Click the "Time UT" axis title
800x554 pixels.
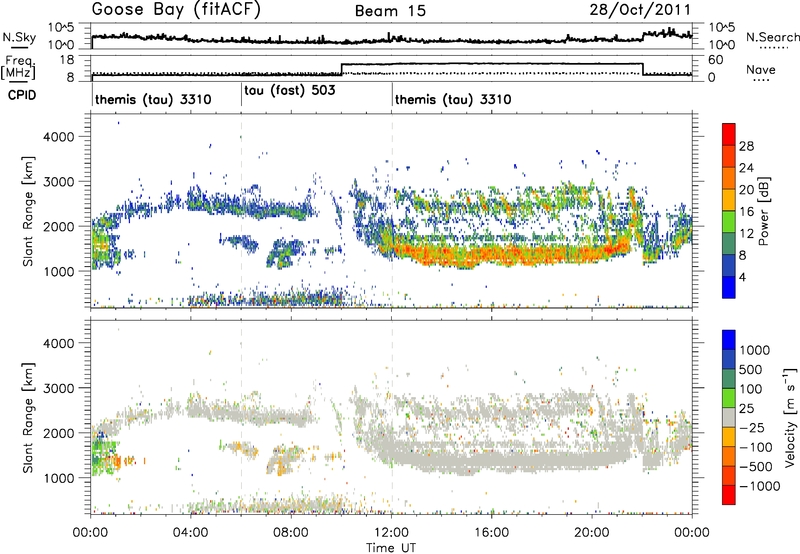coord(391,547)
